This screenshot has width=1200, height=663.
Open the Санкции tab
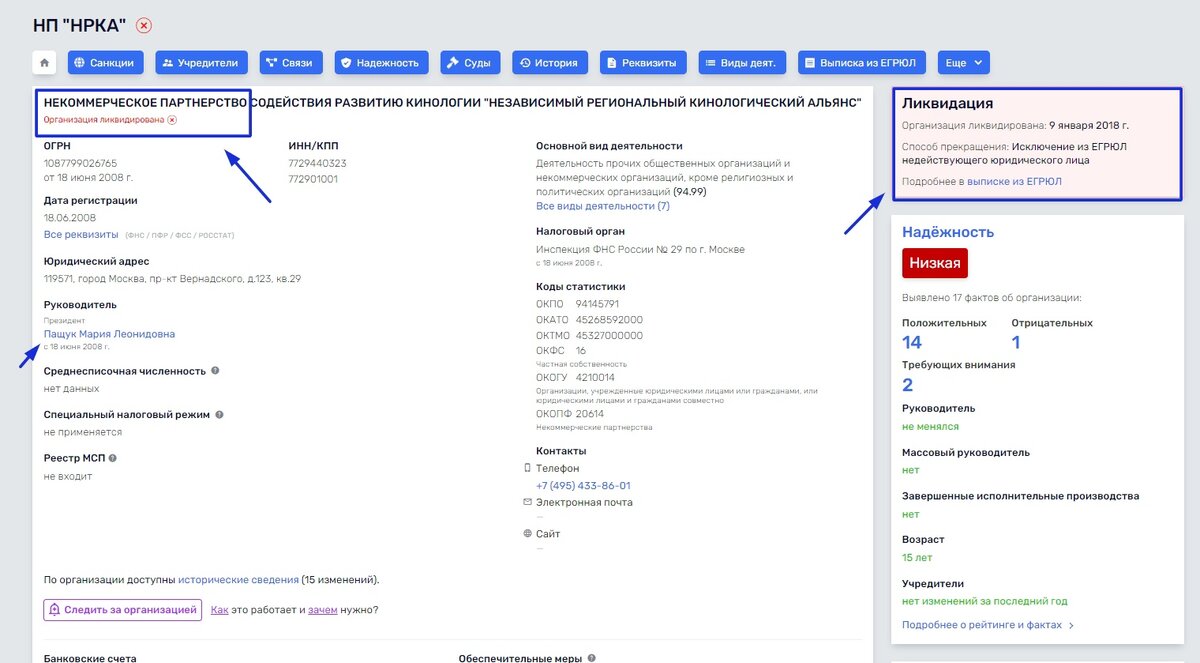click(x=106, y=62)
